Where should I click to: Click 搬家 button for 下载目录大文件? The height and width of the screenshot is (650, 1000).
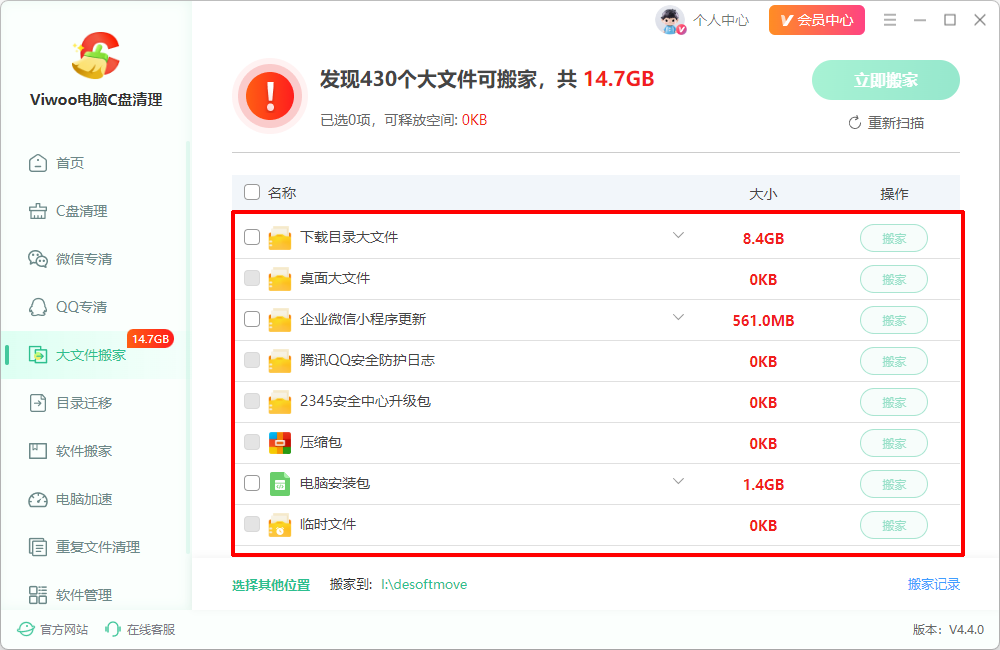point(893,239)
